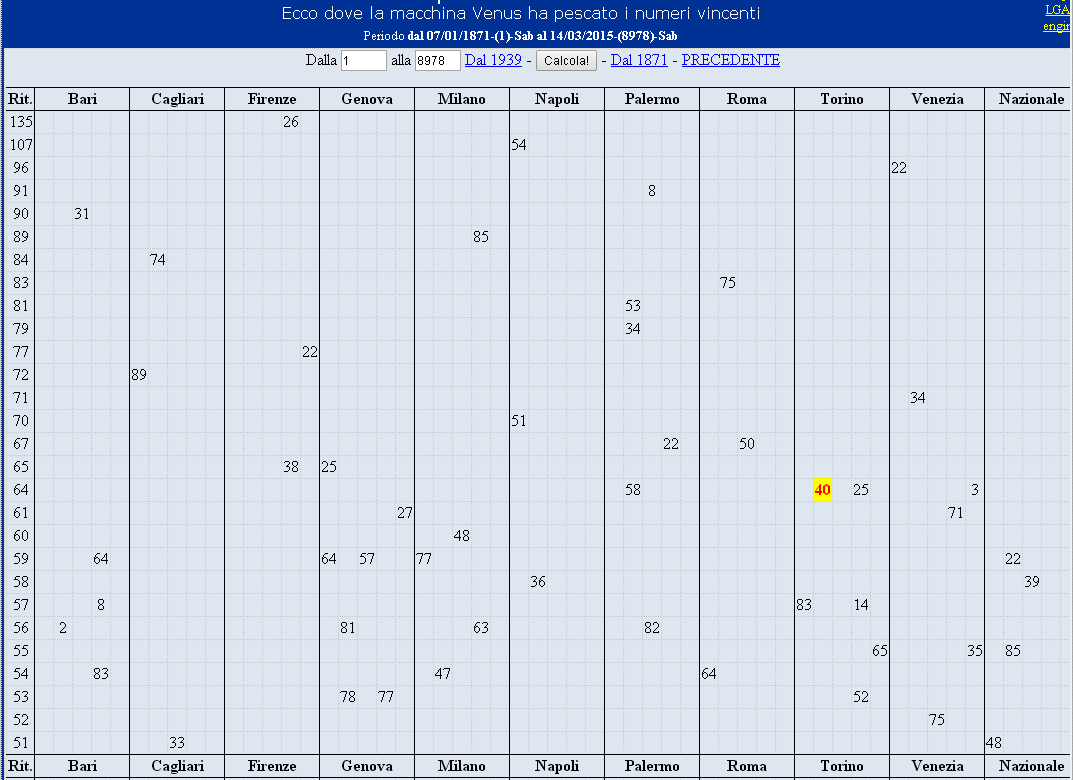Click the top Roma column header
The image size is (1073, 780).
[x=747, y=99]
